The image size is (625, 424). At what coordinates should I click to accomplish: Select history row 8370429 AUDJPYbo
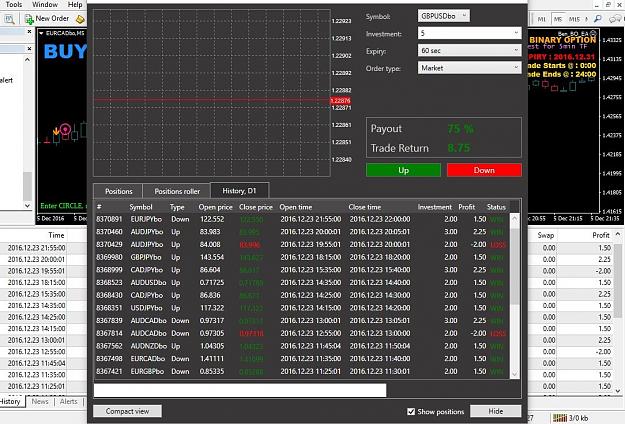[x=301, y=245]
